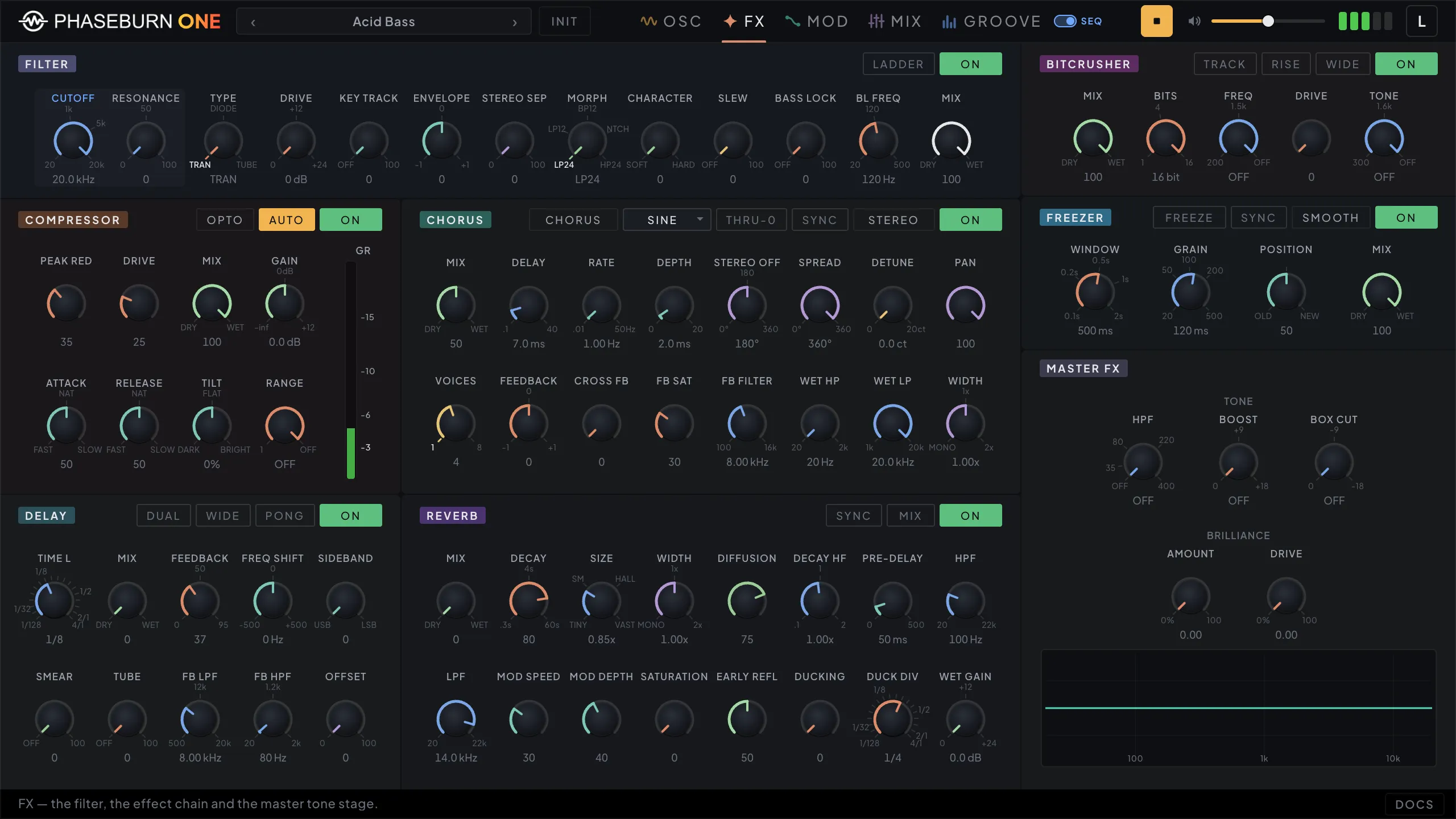This screenshot has height=819, width=1456.
Task: Toggle Freezer SMOOTH button
Action: tap(1331, 218)
